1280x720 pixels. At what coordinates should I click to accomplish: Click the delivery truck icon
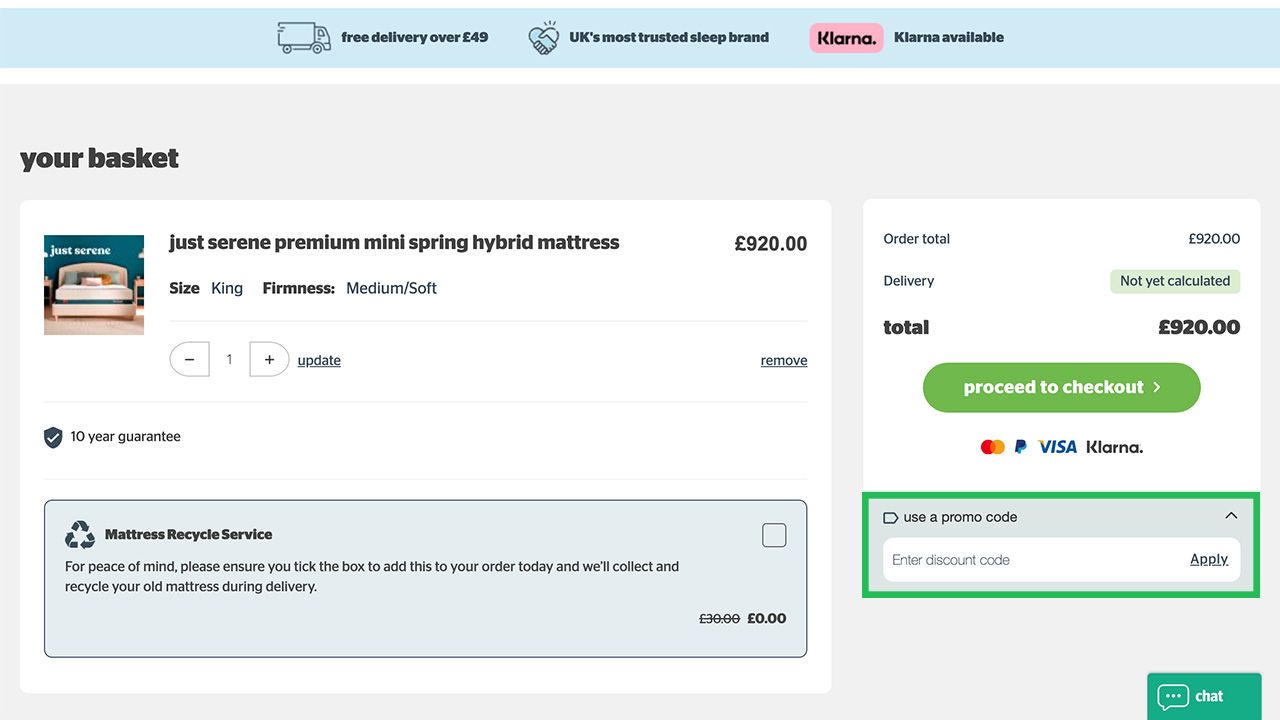click(x=304, y=38)
